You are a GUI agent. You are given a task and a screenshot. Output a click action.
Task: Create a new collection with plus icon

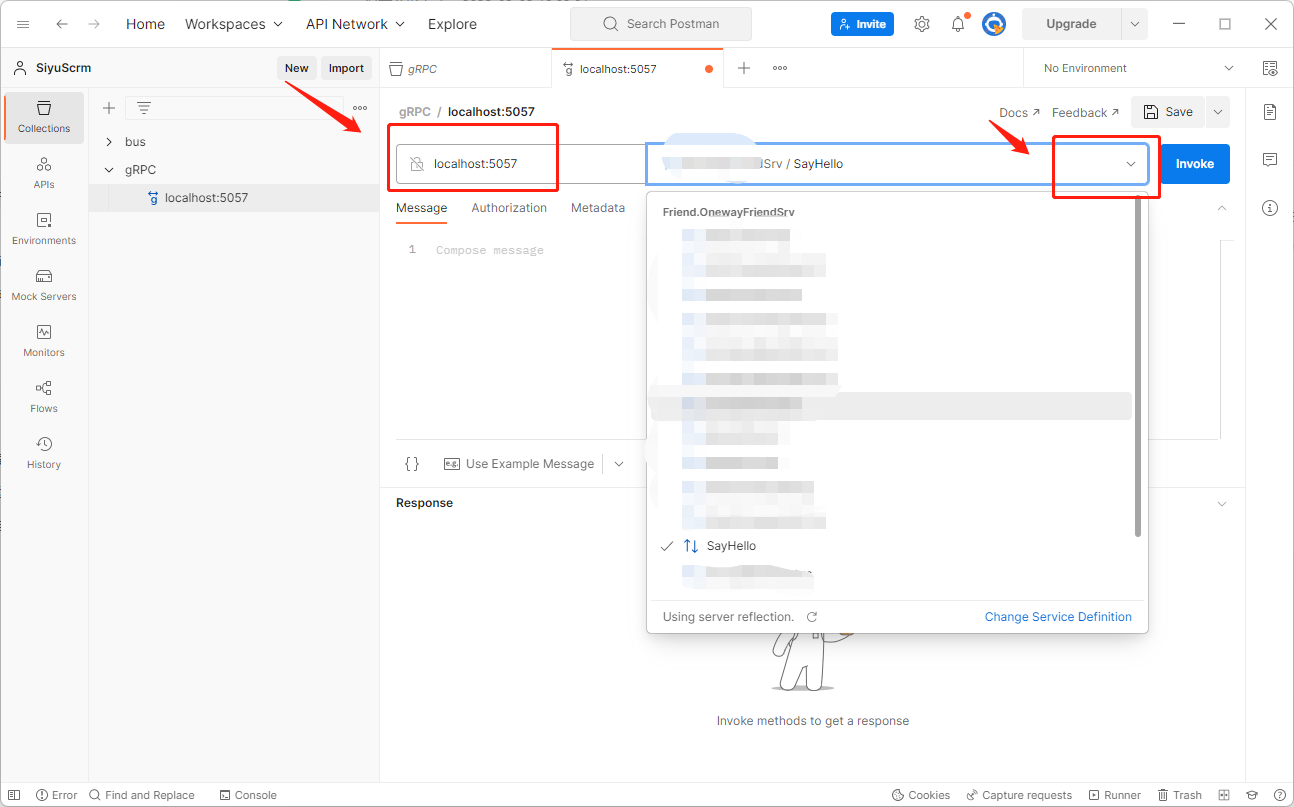[109, 108]
